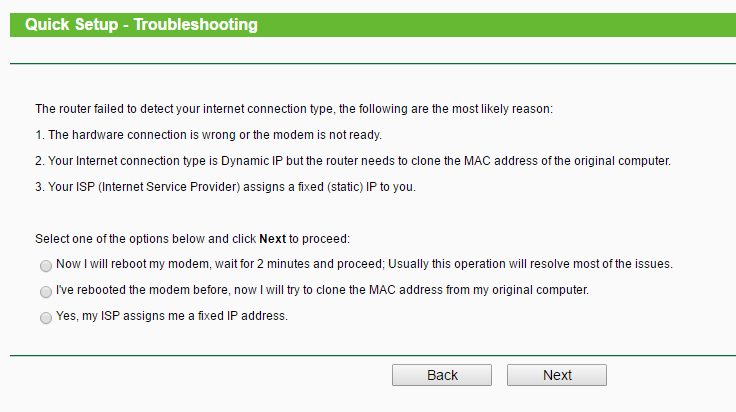Click the "I've rebooted the modem before" label text
Screen dimensions: 736x412
(150, 291)
